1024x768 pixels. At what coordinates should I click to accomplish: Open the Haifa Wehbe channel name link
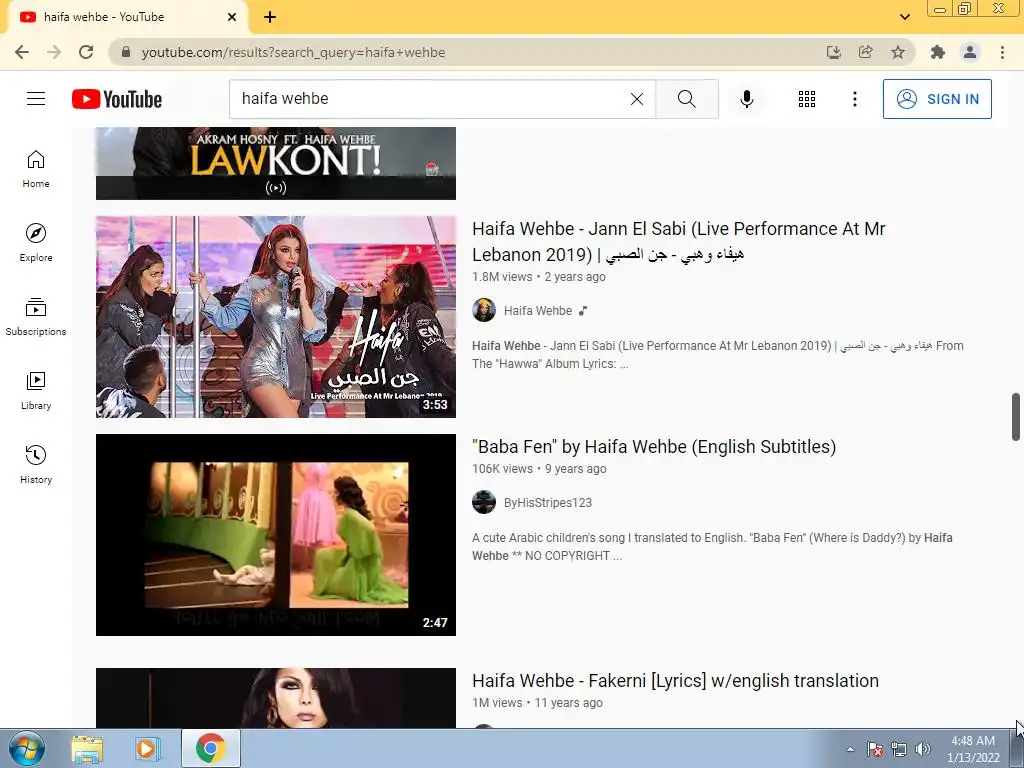(537, 311)
